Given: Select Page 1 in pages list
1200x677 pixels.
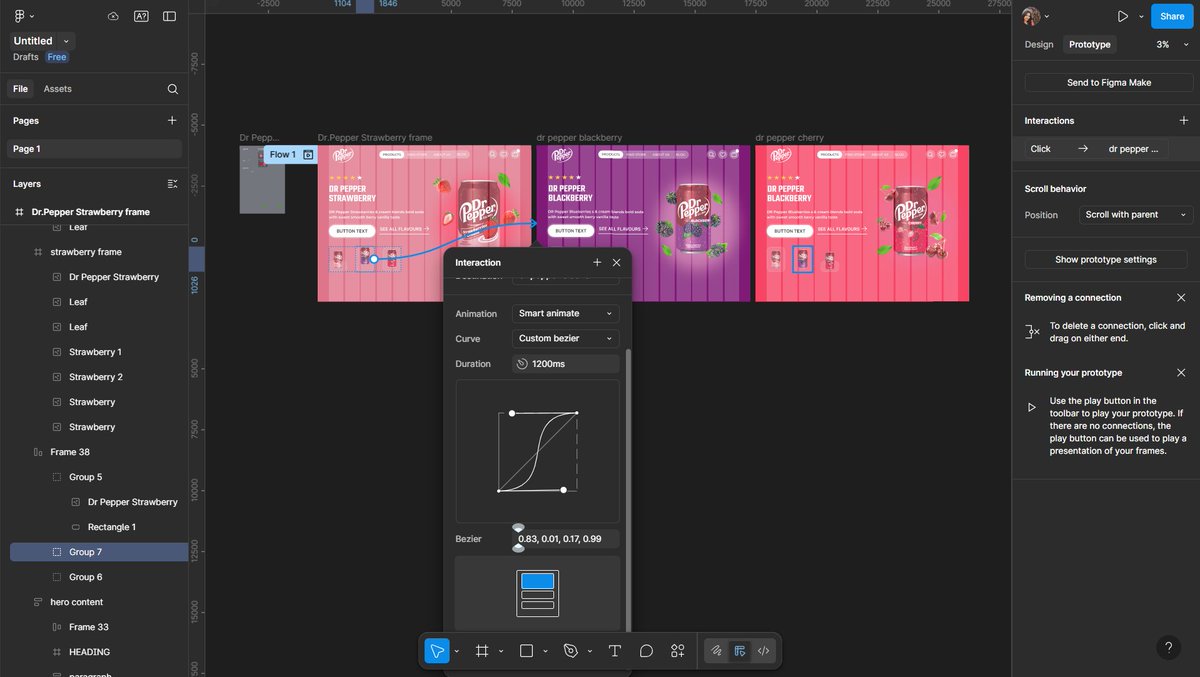Looking at the screenshot, I should click(96, 149).
